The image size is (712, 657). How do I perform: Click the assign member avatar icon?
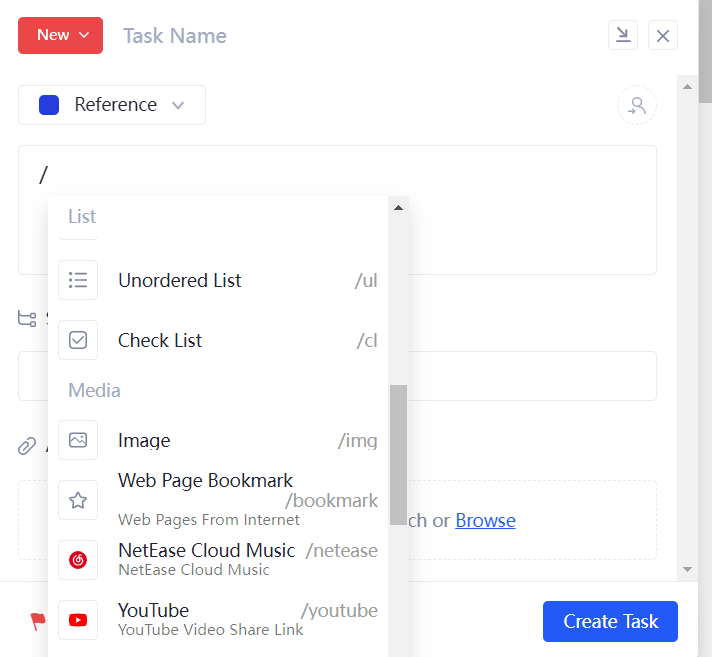coord(636,105)
